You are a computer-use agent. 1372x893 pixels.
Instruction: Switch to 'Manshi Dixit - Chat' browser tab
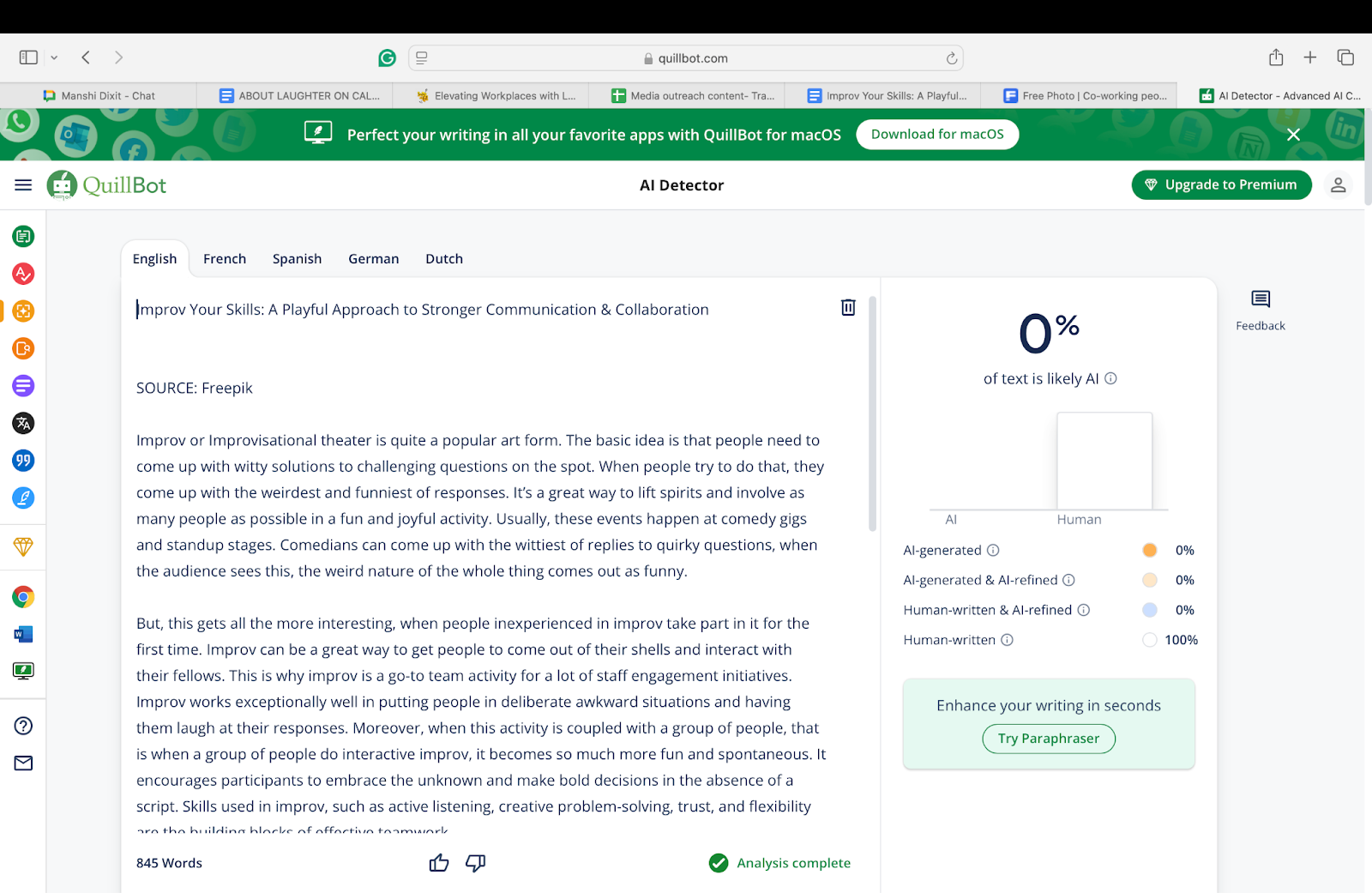pos(99,96)
